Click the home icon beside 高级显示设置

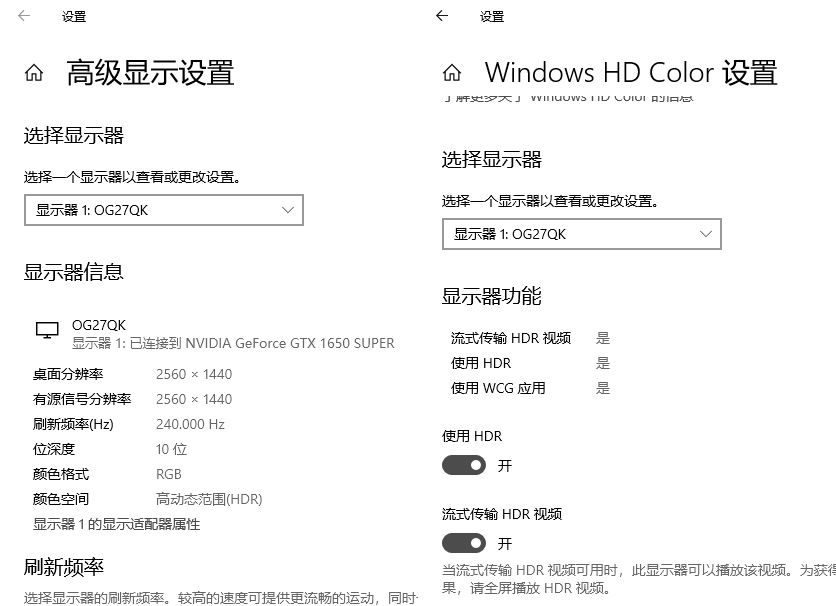[34, 73]
